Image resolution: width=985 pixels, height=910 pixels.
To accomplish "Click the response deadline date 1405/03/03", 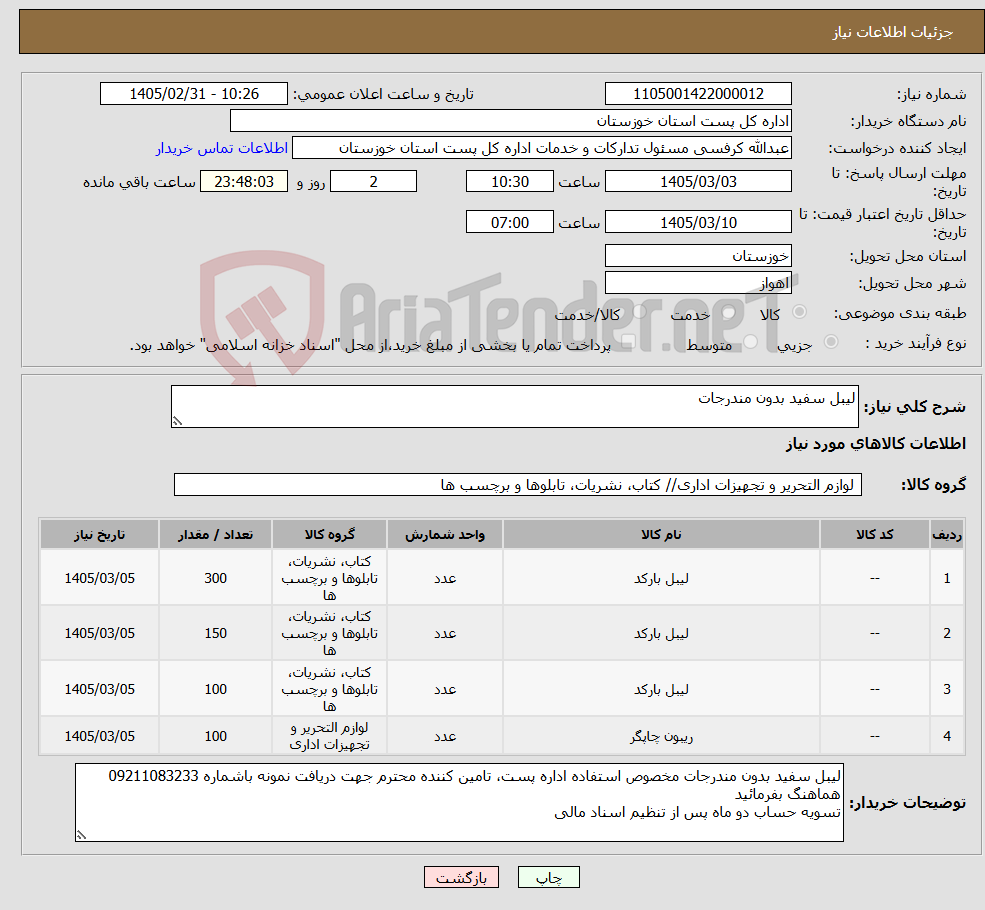I will [698, 181].
